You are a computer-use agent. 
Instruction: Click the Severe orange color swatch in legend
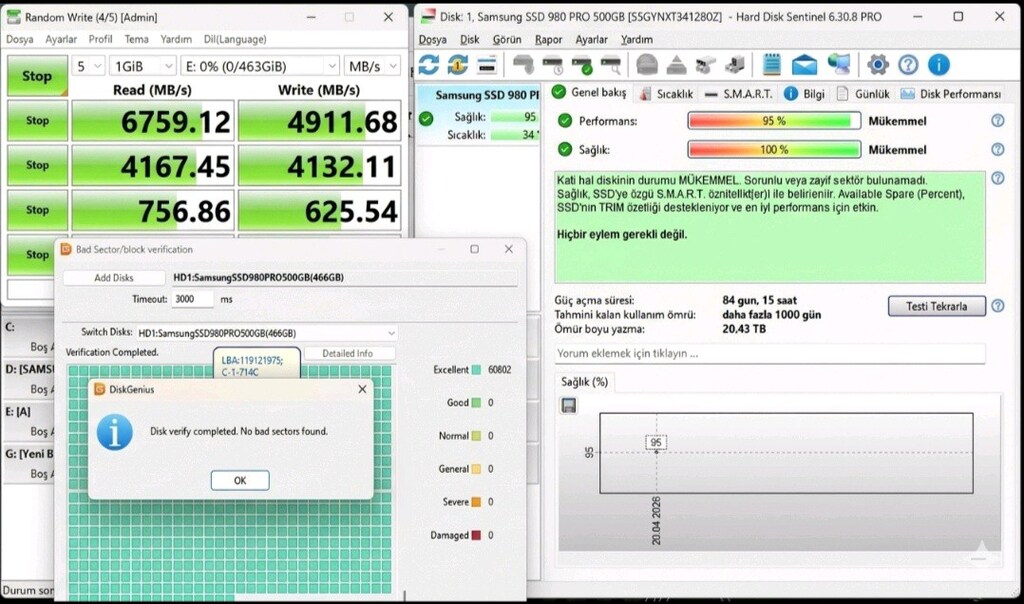click(x=476, y=502)
